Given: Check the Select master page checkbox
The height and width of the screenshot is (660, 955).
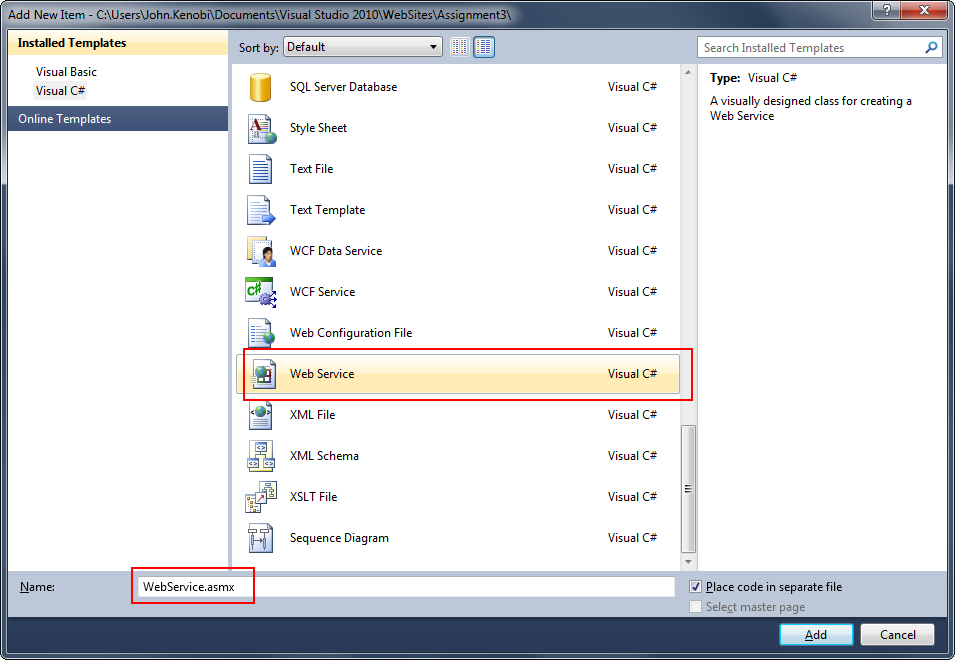Looking at the screenshot, I should (x=696, y=607).
